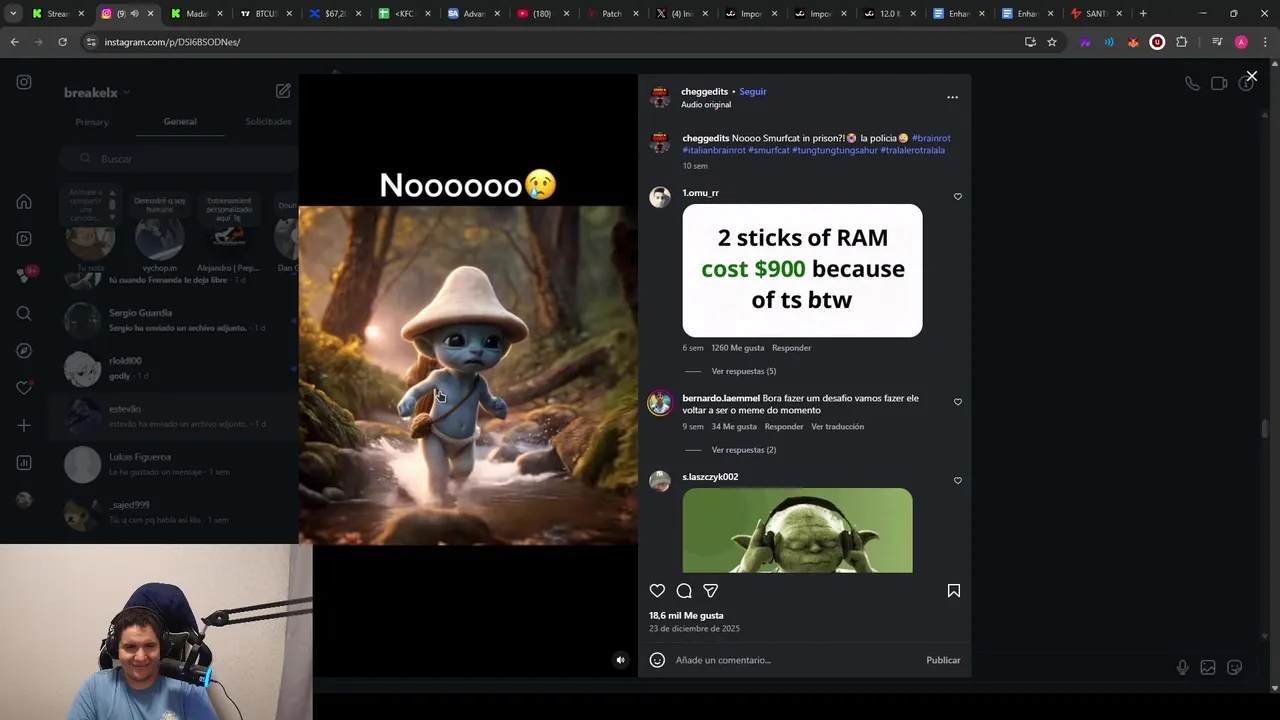Click the Smurf cat video

pos(468,375)
